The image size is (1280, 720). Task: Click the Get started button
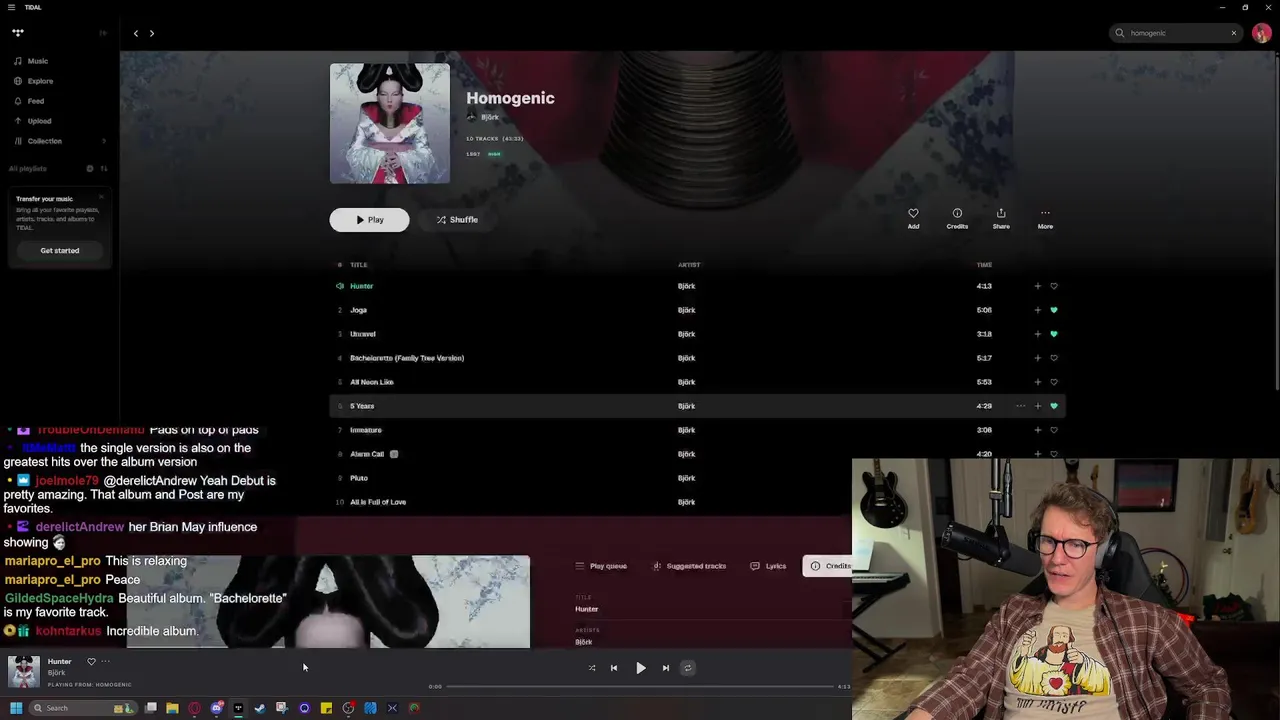60,250
